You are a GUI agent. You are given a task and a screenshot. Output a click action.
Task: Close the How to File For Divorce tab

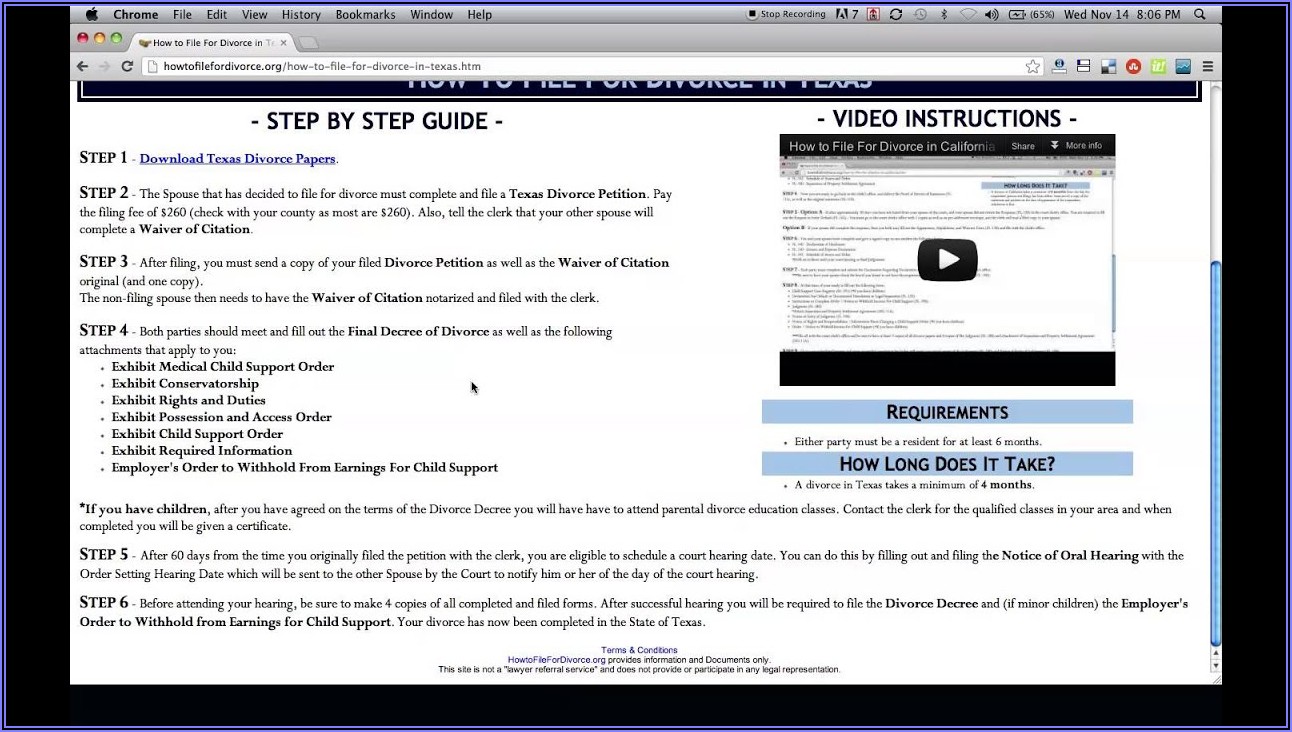285,42
